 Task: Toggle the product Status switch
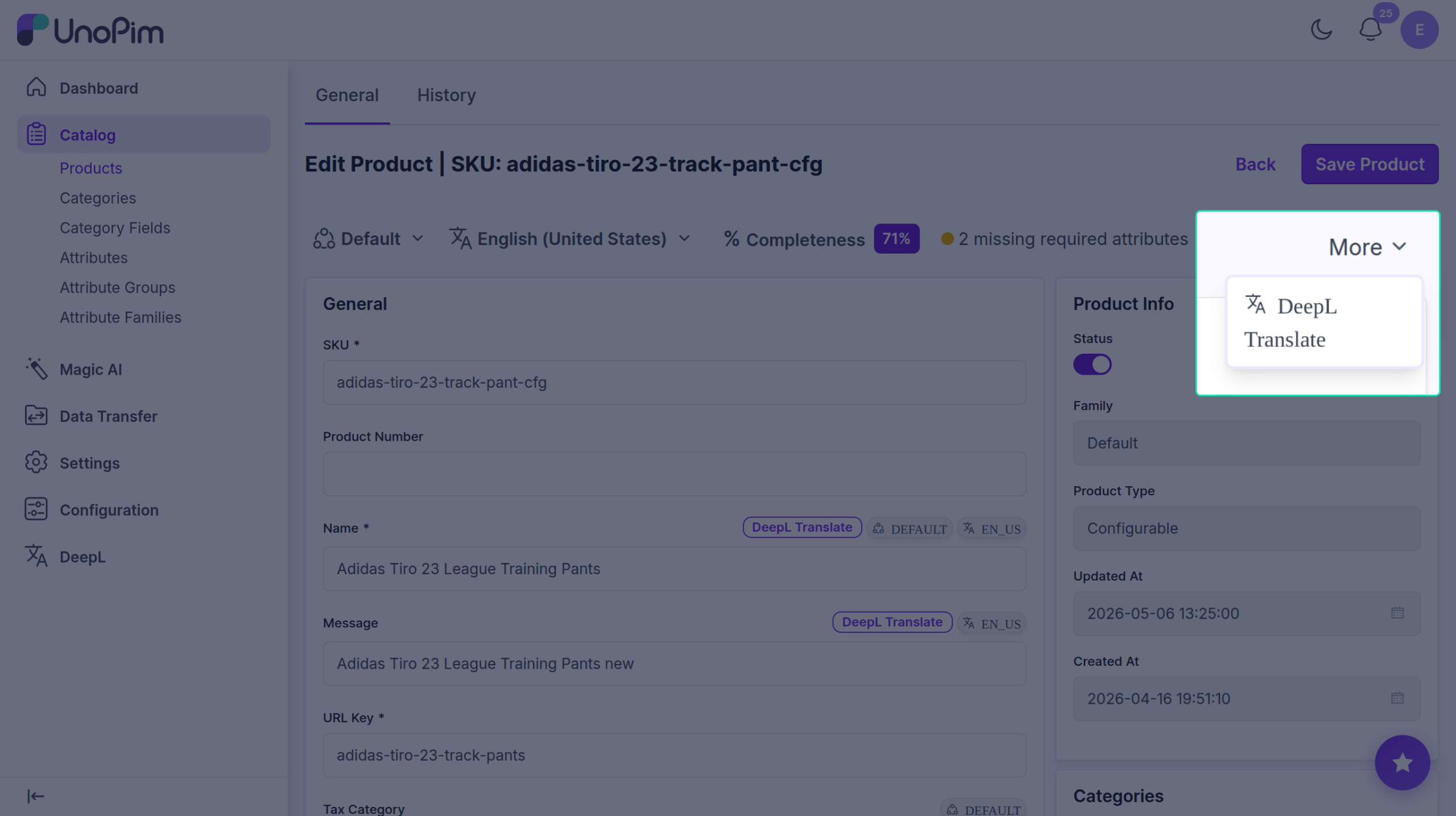point(1092,364)
